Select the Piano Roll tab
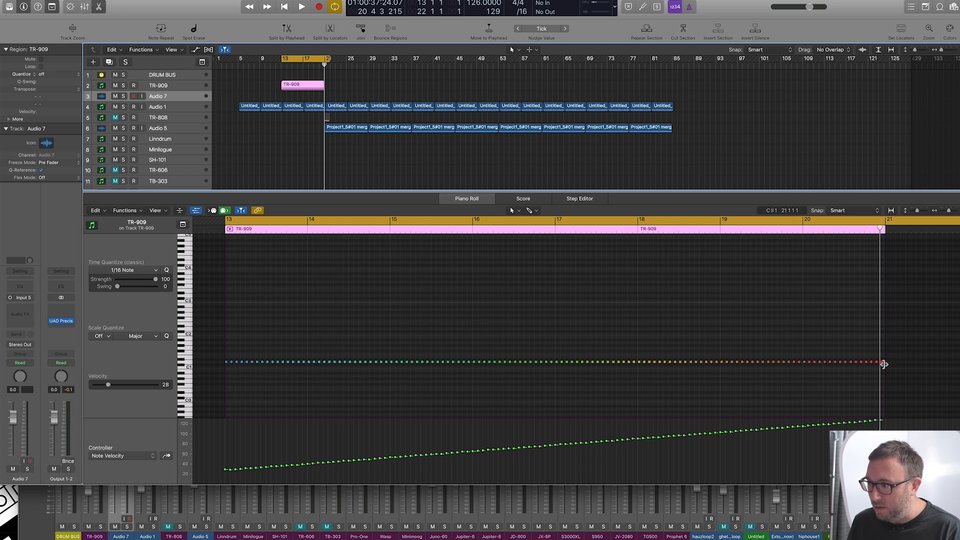The height and width of the screenshot is (540, 960). tap(467, 198)
